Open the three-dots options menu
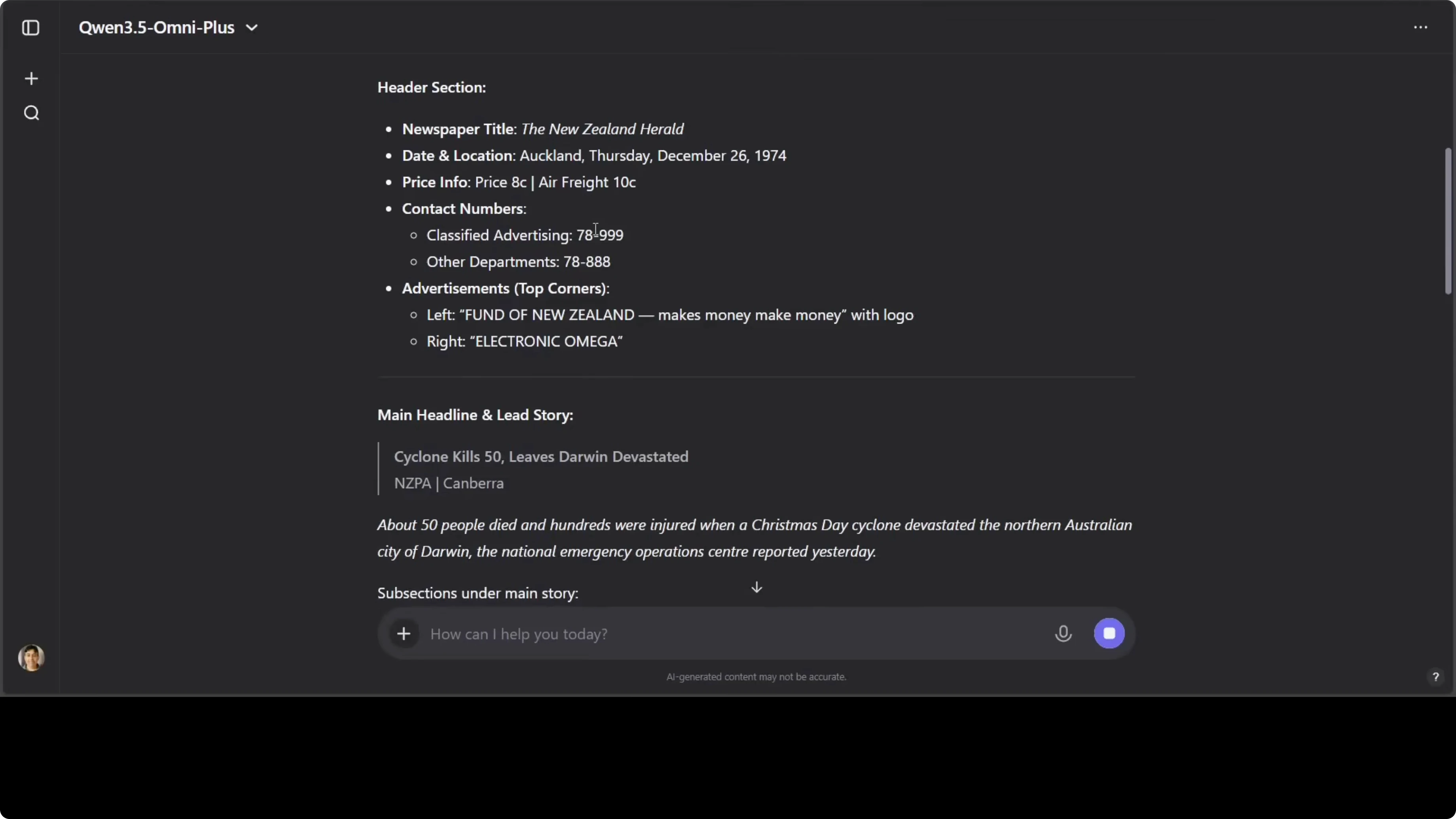 (x=1420, y=28)
